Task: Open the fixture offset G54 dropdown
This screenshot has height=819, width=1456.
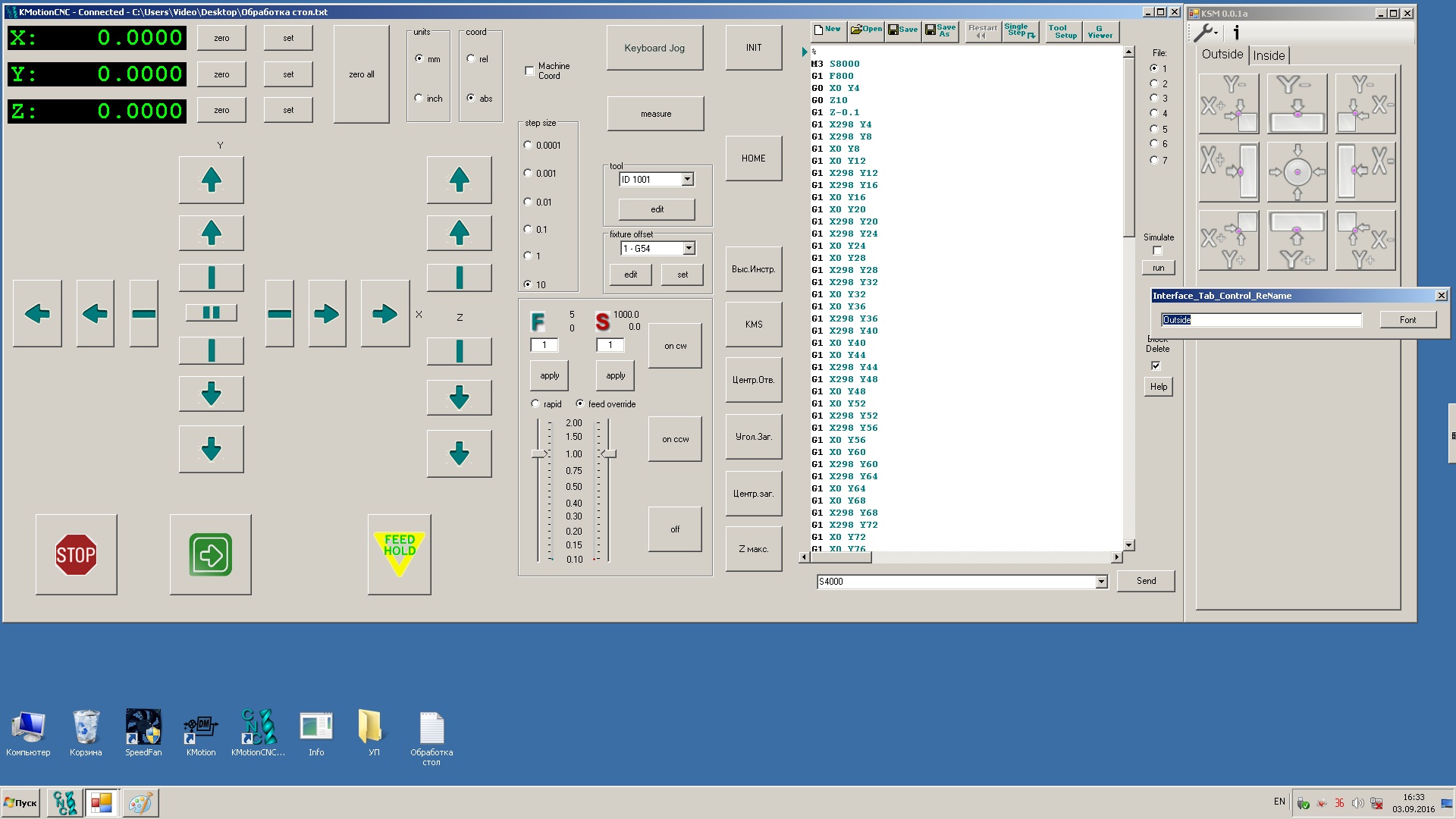Action: (x=689, y=249)
